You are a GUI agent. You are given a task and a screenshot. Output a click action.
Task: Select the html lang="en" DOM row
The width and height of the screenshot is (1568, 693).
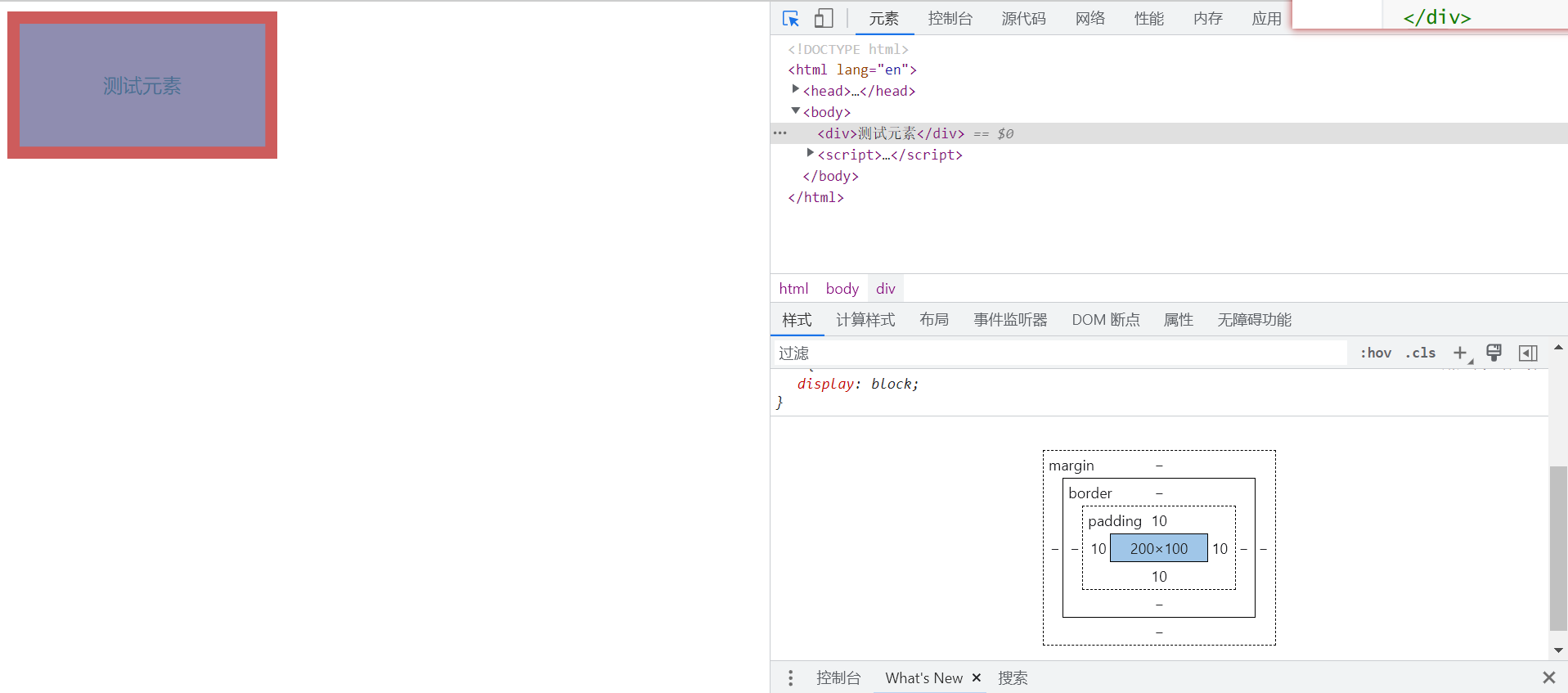point(852,70)
